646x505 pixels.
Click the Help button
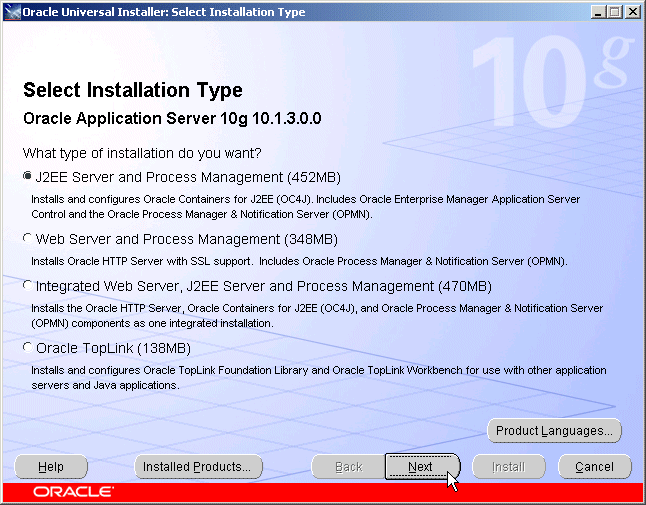click(x=51, y=467)
